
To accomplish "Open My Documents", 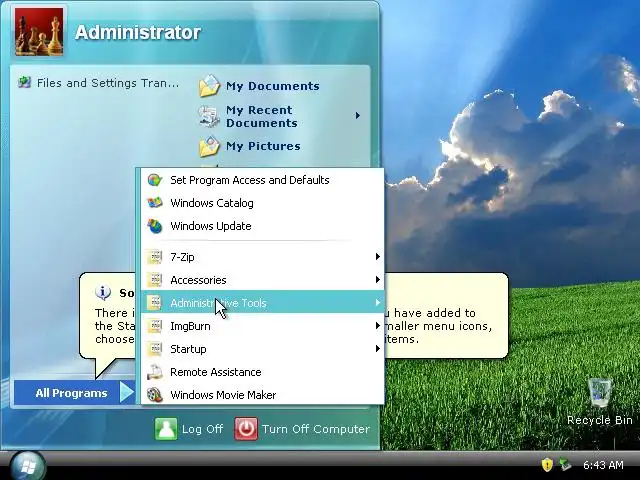I will [x=272, y=86].
